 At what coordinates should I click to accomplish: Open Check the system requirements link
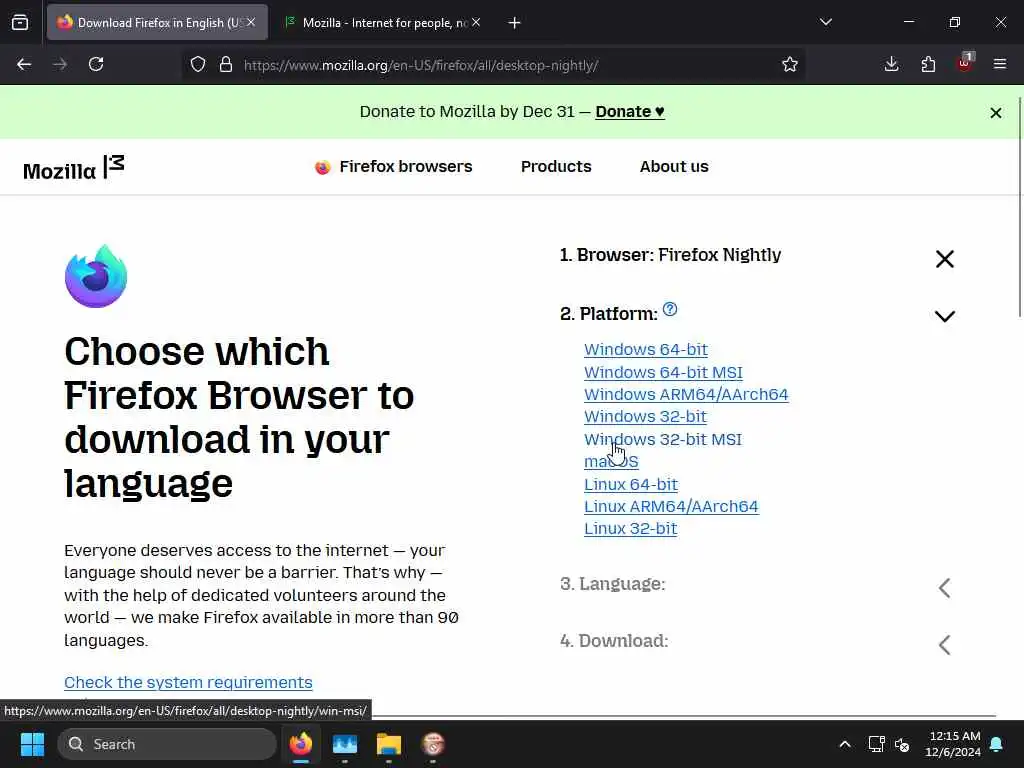188,682
